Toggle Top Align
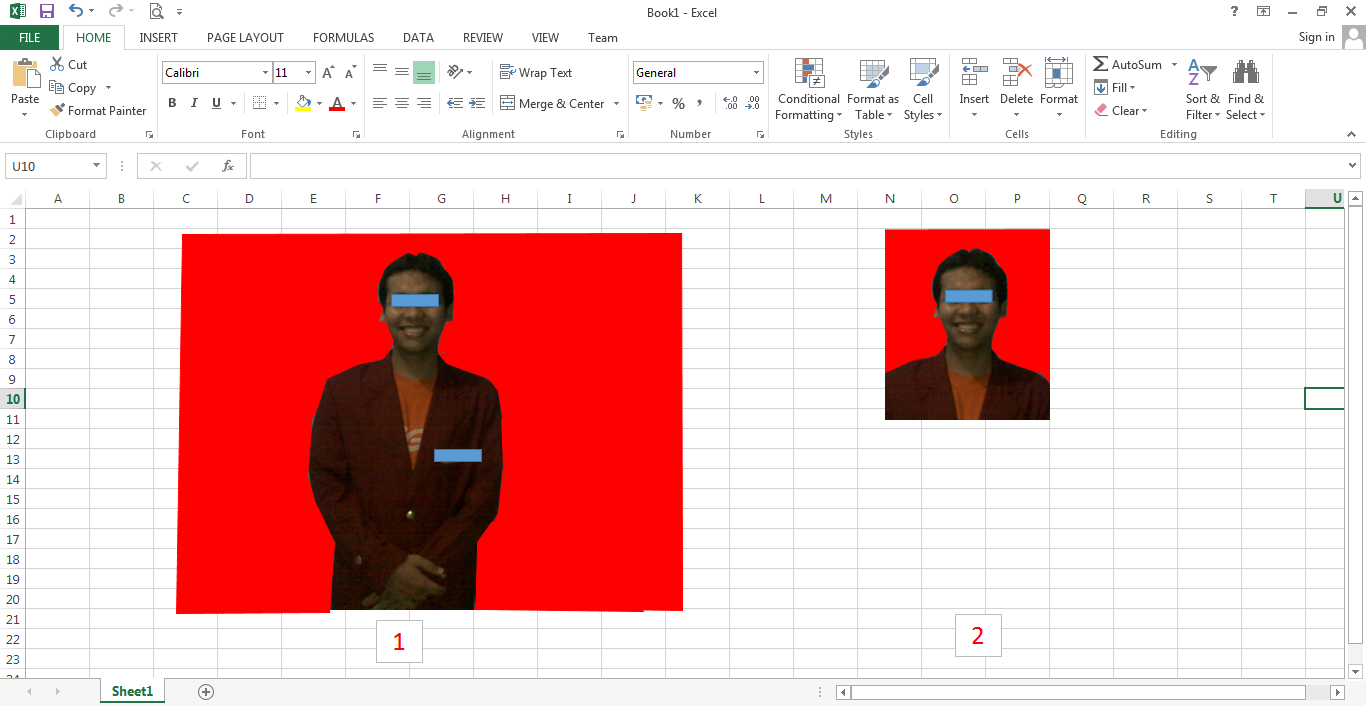 380,72
